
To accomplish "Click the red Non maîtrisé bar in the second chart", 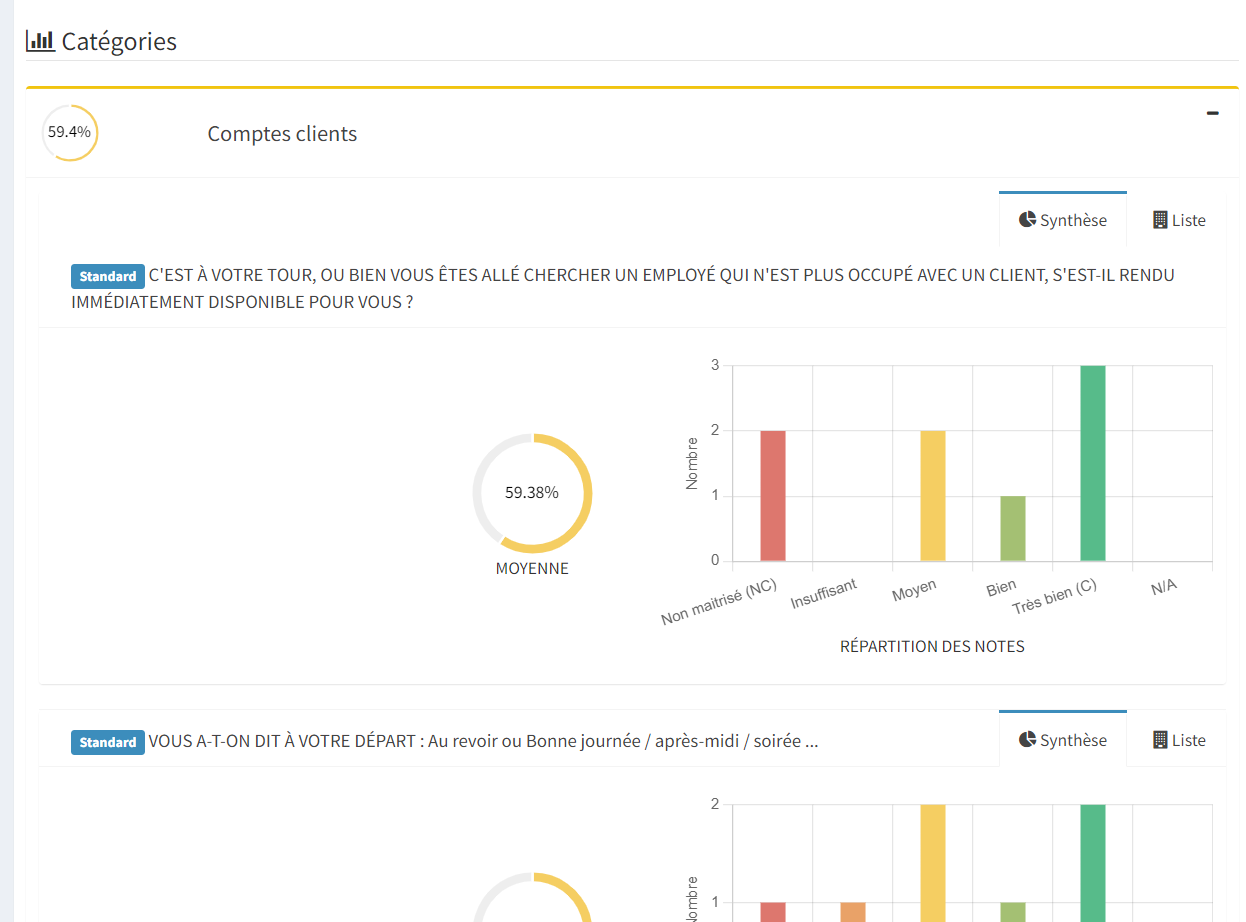I will coord(773,912).
